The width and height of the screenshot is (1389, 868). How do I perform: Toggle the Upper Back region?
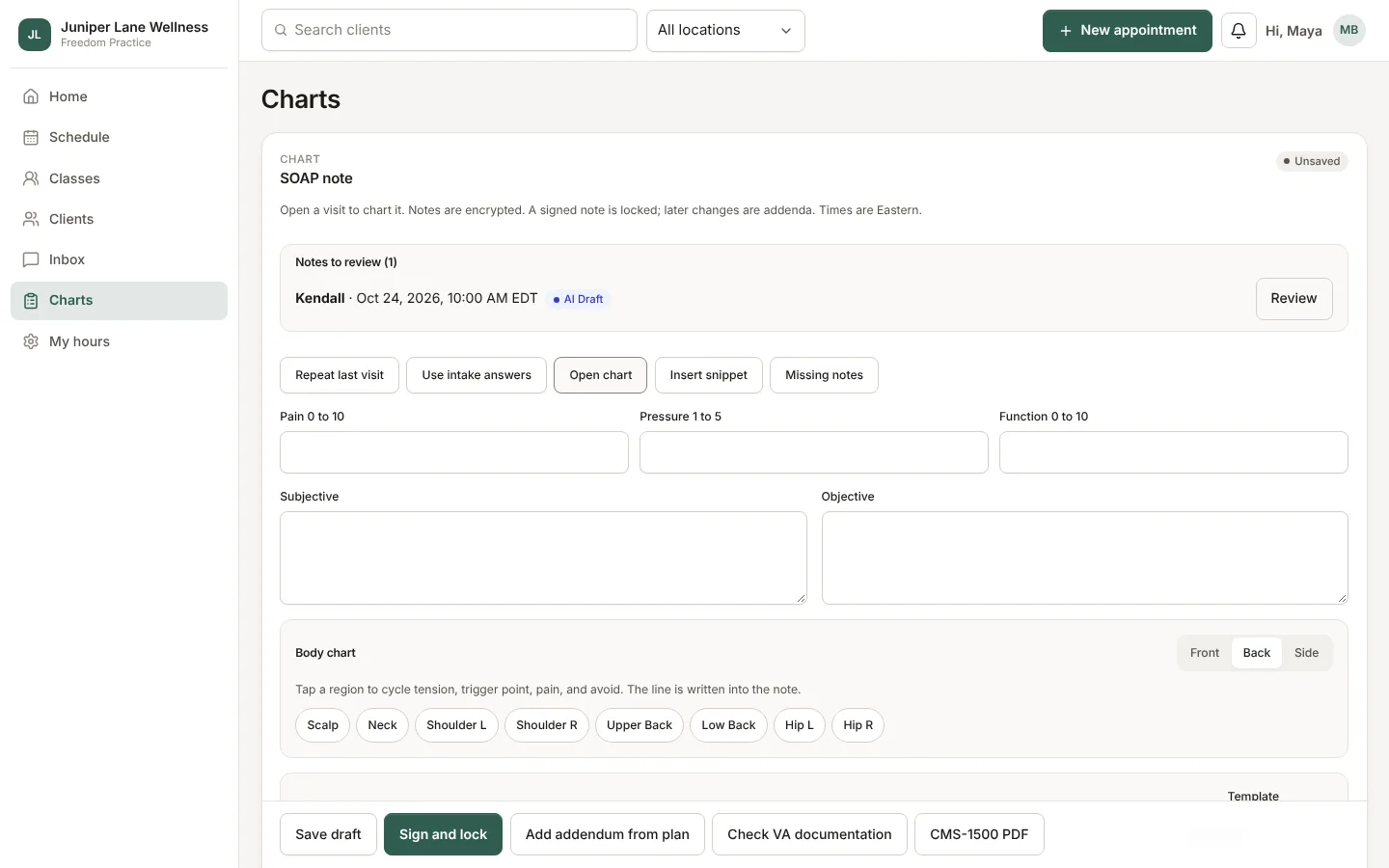coord(640,725)
